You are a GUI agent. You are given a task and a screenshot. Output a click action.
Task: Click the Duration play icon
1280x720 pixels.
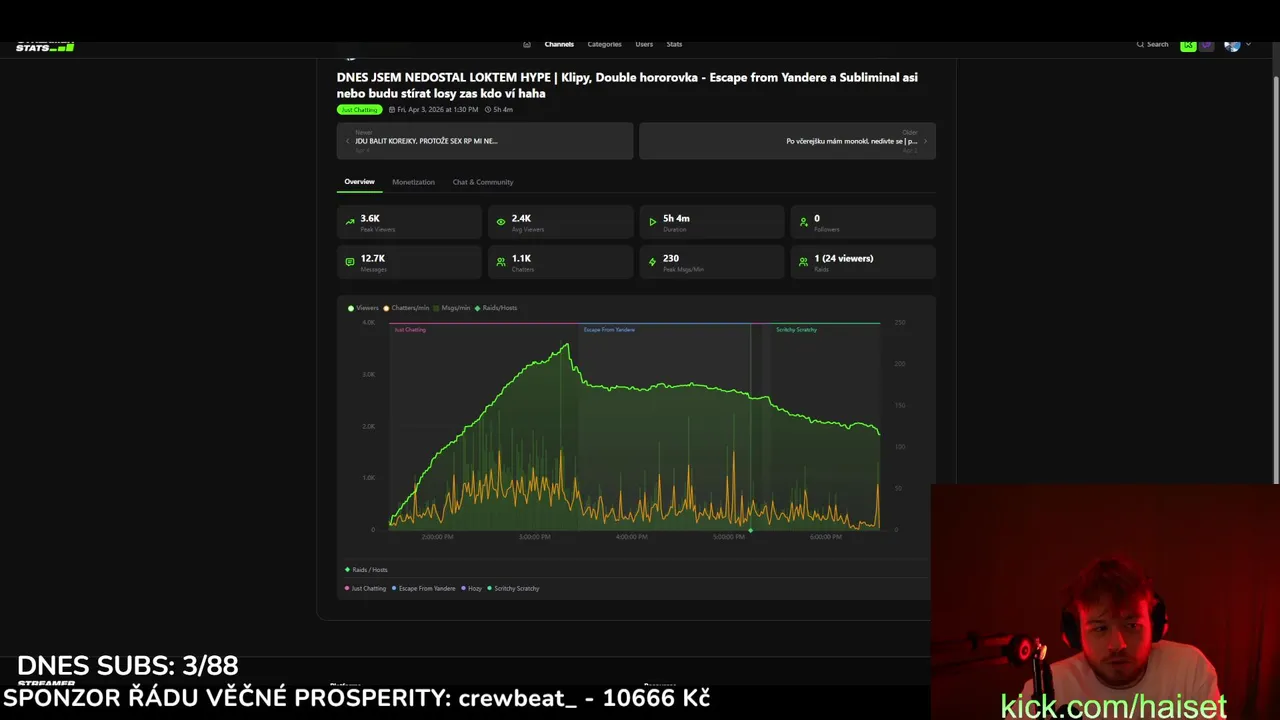click(x=652, y=222)
